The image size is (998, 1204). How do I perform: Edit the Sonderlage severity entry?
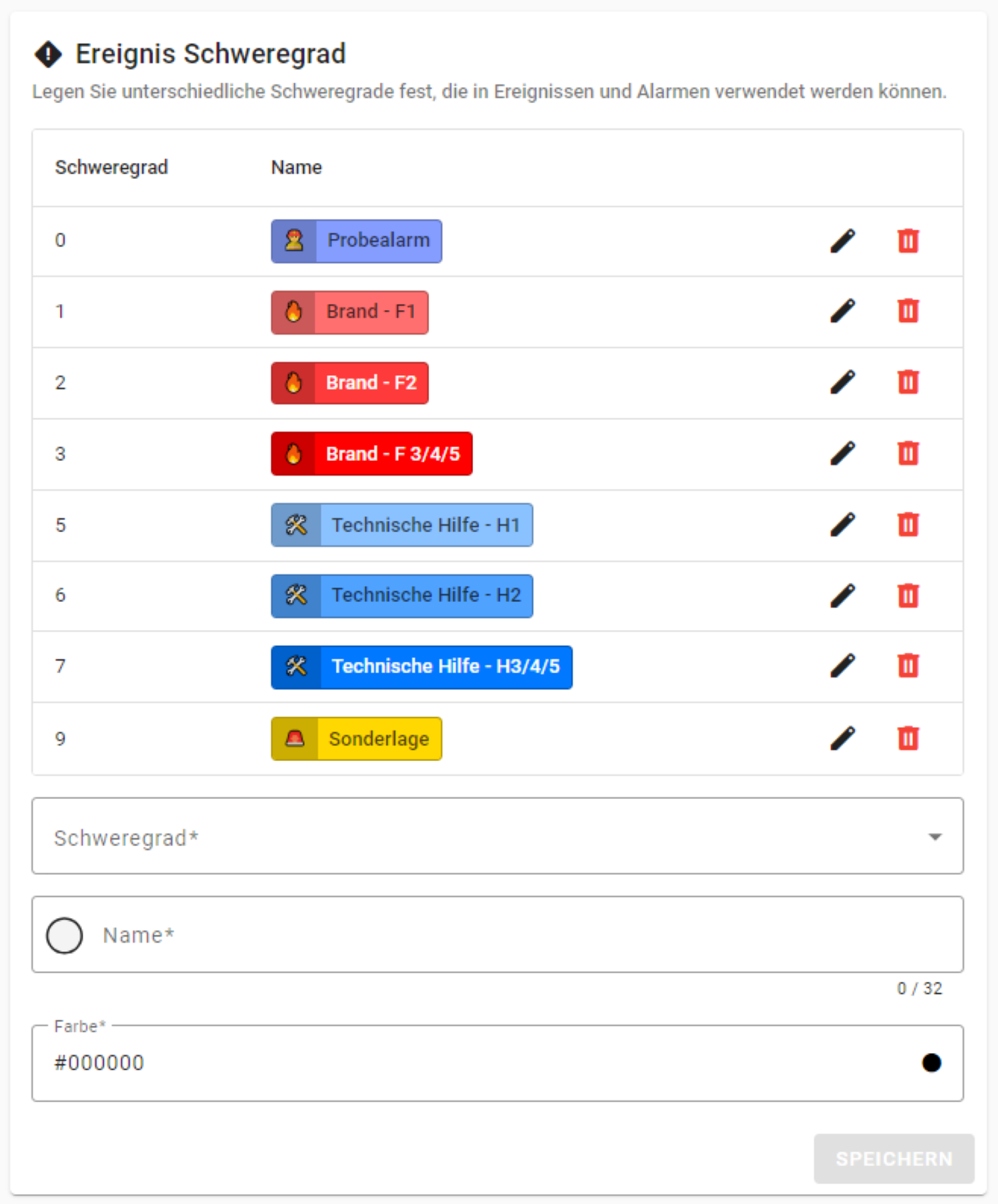click(842, 738)
